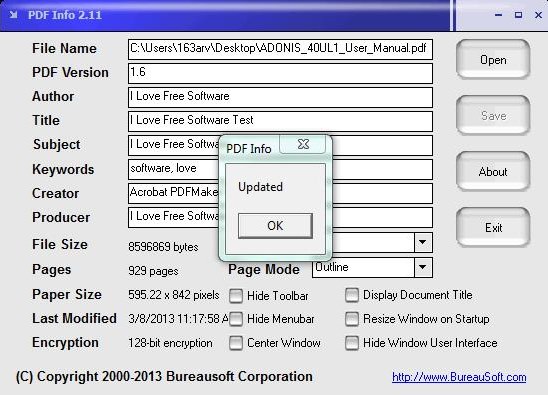The image size is (548, 395).
Task: Expand the Page Mode Outline dropdown
Action: coord(423,267)
